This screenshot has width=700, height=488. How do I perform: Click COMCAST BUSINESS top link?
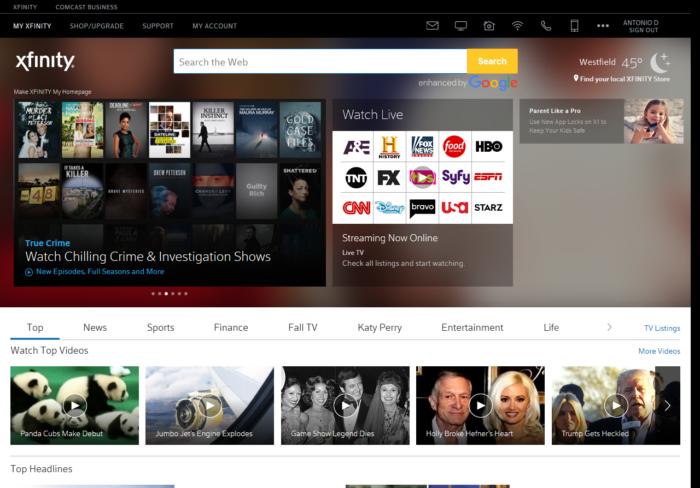tap(87, 7)
